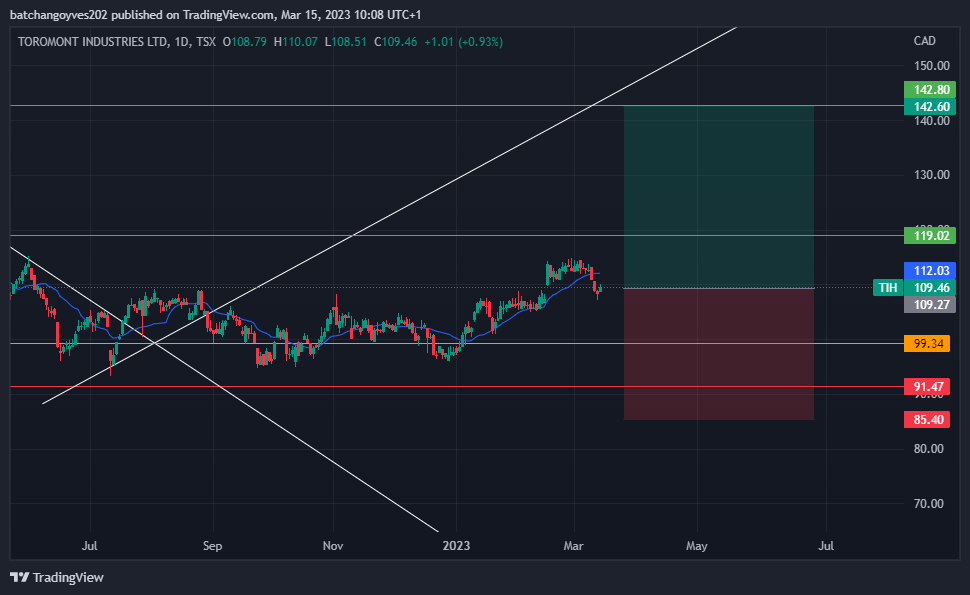This screenshot has width=970, height=595.
Task: Click the 70.00 price axis value
Action: click(x=929, y=503)
